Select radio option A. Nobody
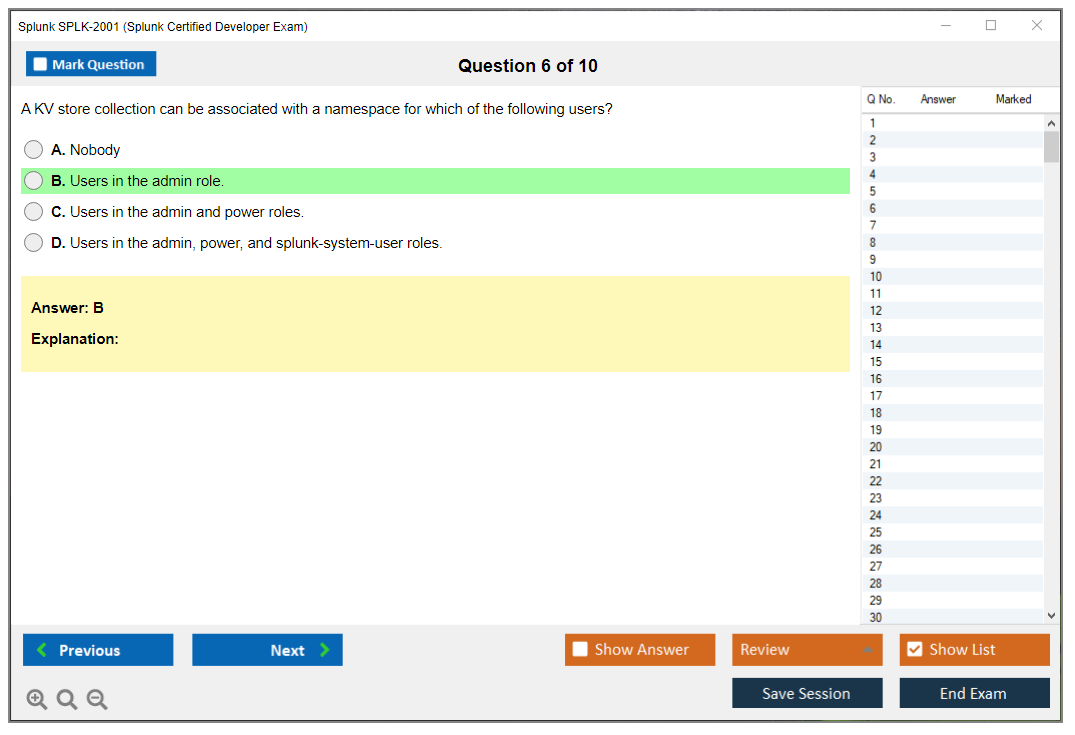This screenshot has width=1075, height=735. click(34, 150)
